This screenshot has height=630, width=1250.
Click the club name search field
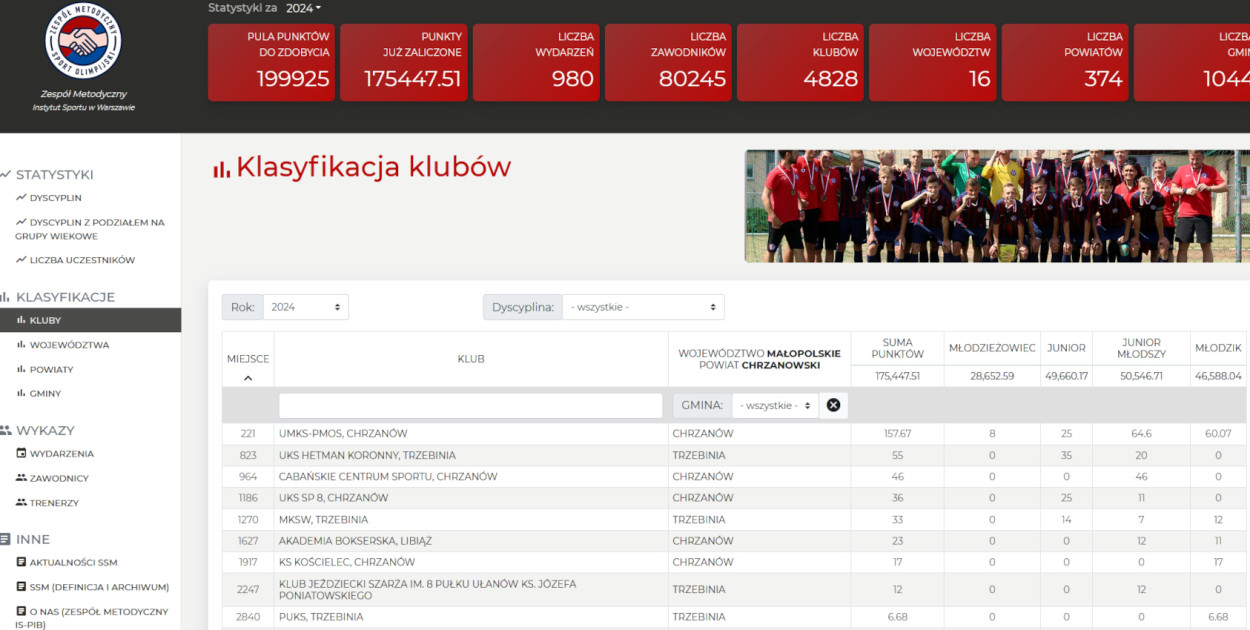(x=471, y=405)
